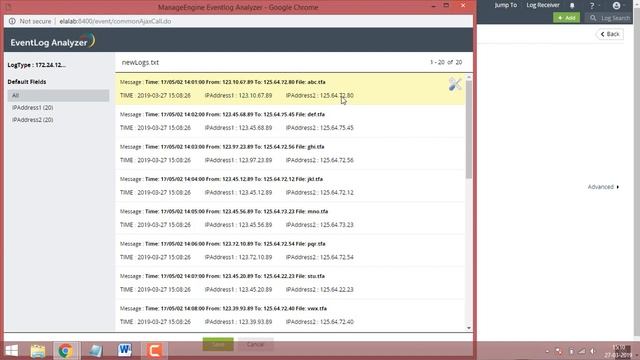The image size is (640, 360).
Task: Open the user account avatar menu
Action: click(x=616, y=5)
